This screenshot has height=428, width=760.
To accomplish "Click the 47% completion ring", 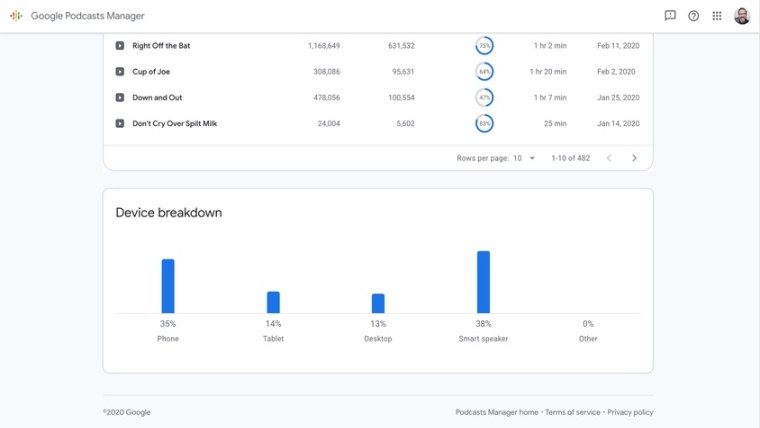I will pos(484,97).
